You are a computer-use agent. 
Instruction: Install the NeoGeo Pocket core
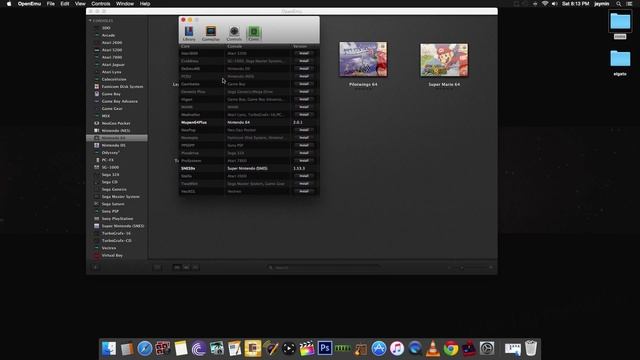(x=304, y=130)
